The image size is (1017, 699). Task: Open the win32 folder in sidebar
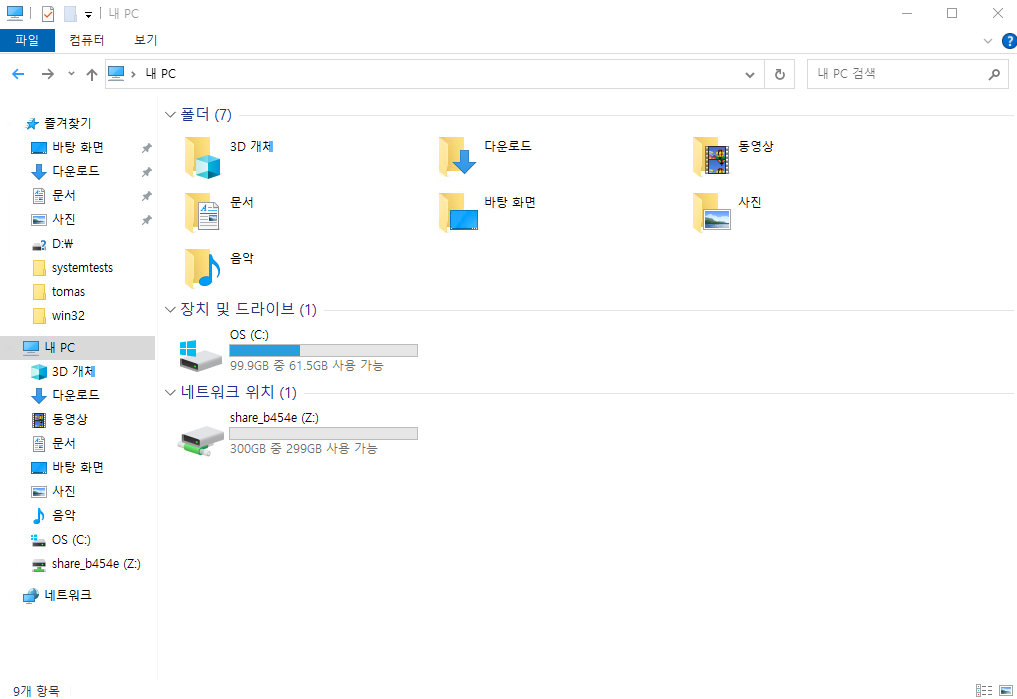[68, 316]
